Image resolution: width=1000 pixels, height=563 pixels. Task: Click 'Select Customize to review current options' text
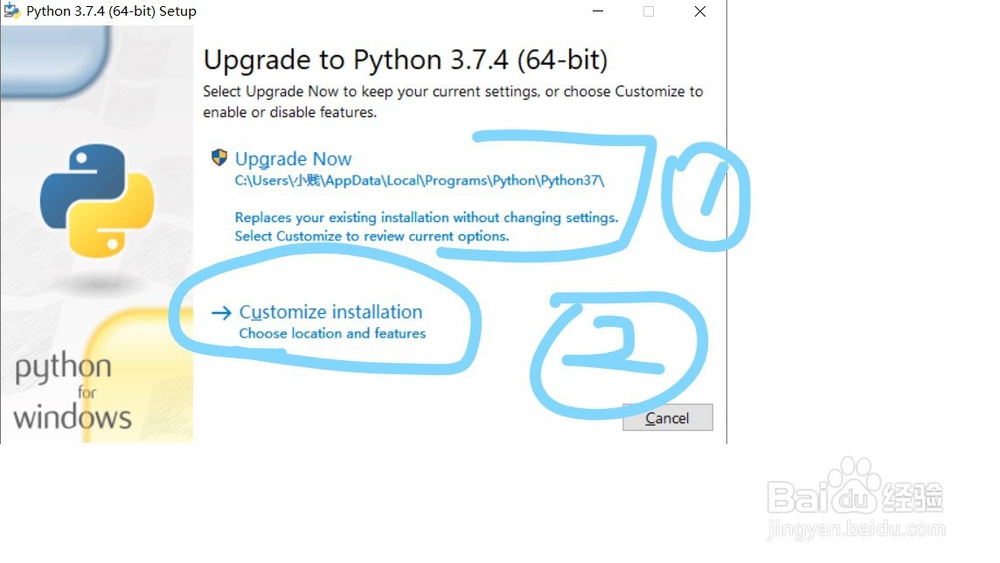[x=371, y=236]
